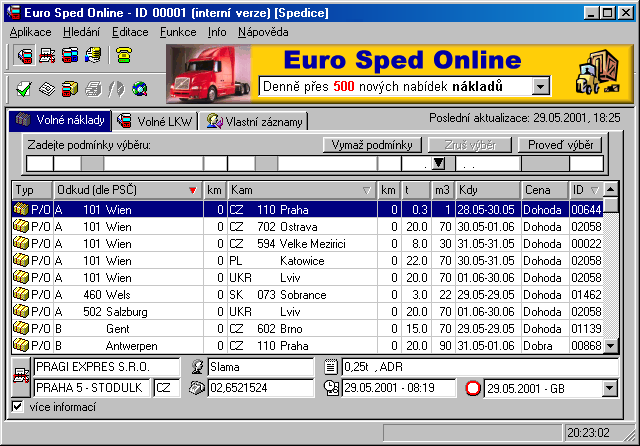Viewport: 640px width, 446px height.
Task: Click the 'PRAHA 5 - STODULK' address field
Action: pos(93,388)
